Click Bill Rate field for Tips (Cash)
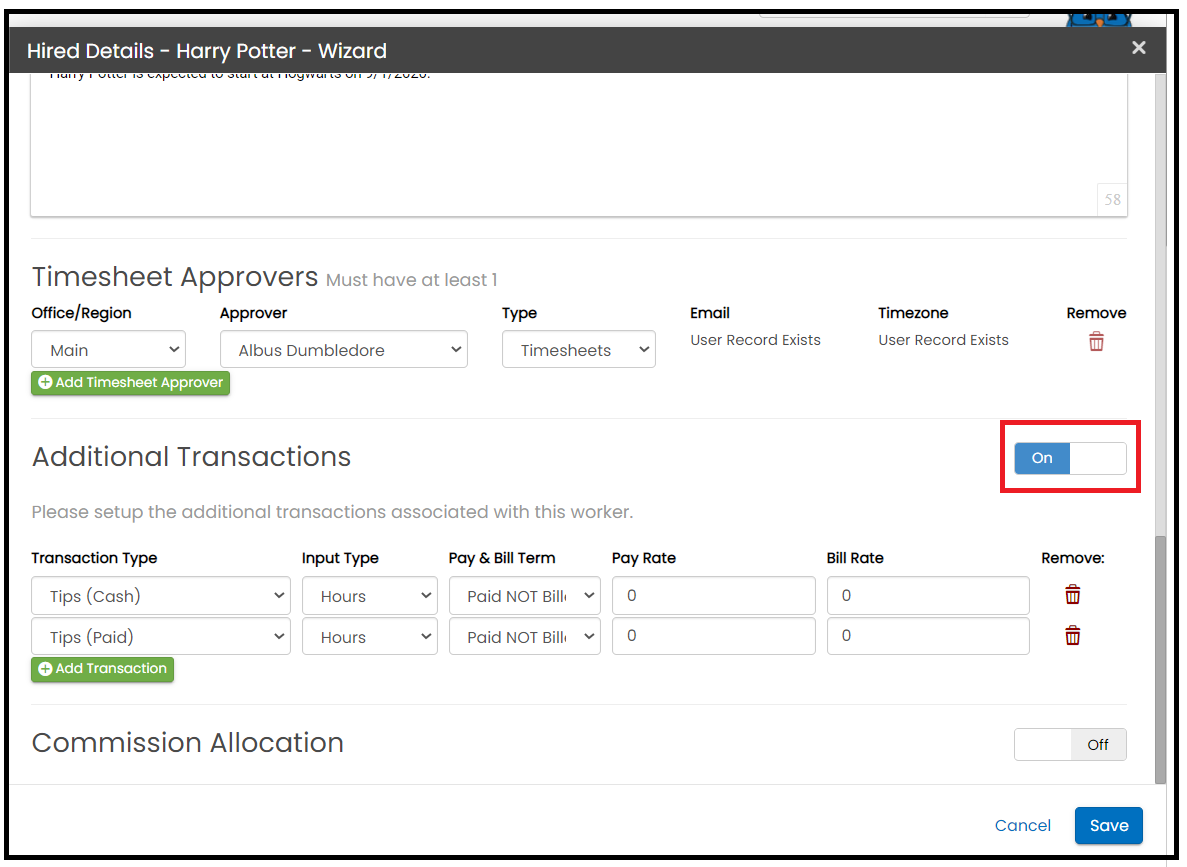This screenshot has height=867, width=1187. coord(928,596)
